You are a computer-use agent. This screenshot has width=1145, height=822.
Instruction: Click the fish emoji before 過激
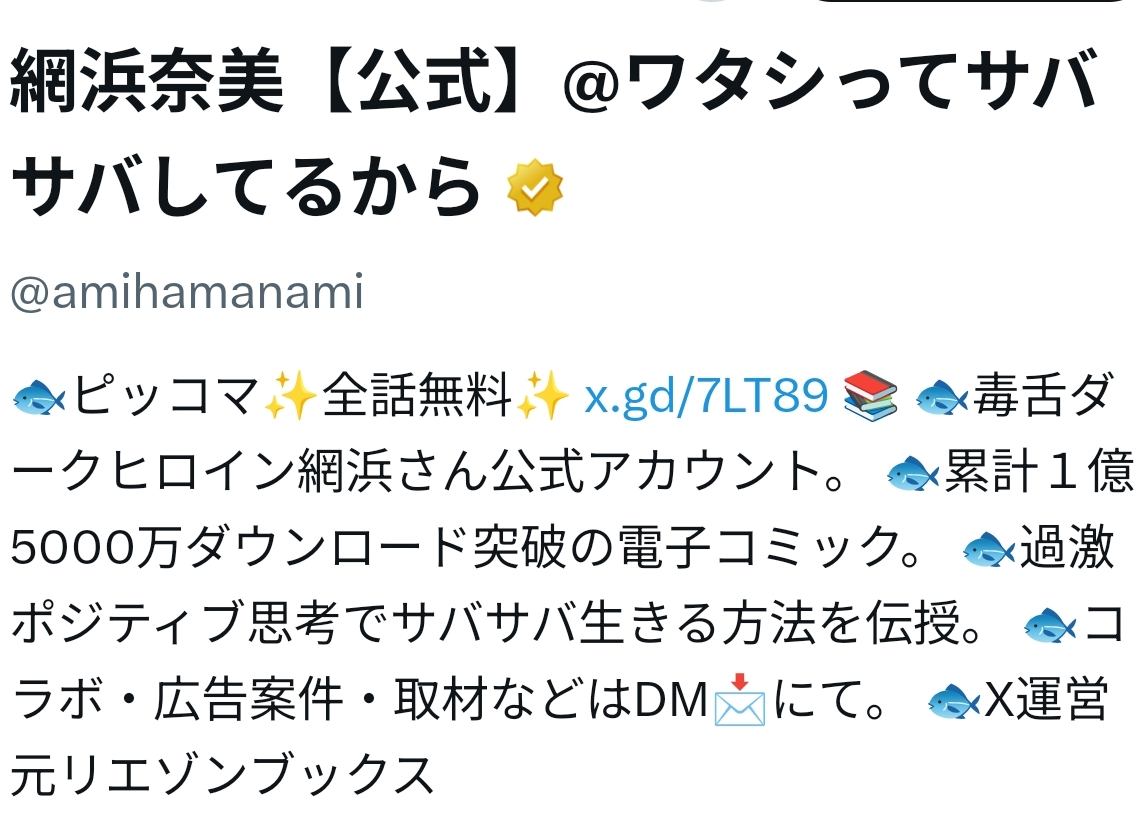(989, 549)
